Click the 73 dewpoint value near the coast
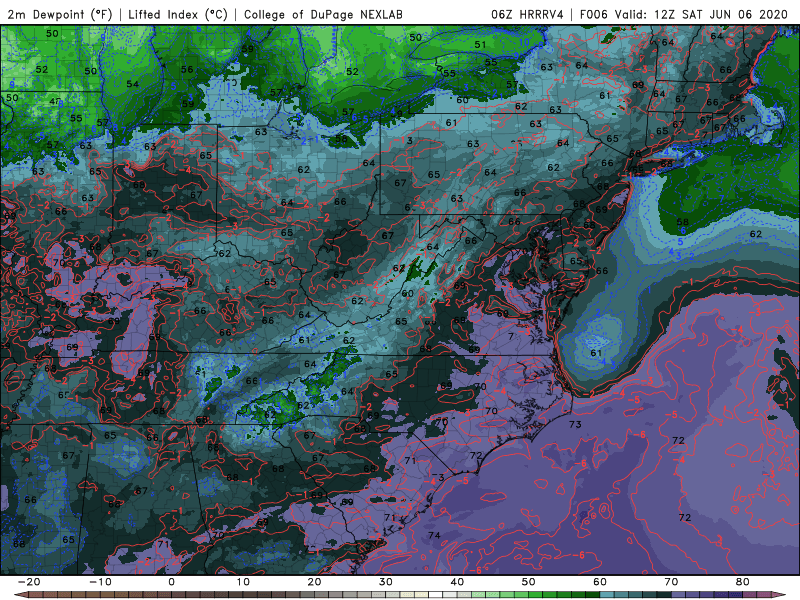The width and height of the screenshot is (800, 600). (x=575, y=424)
